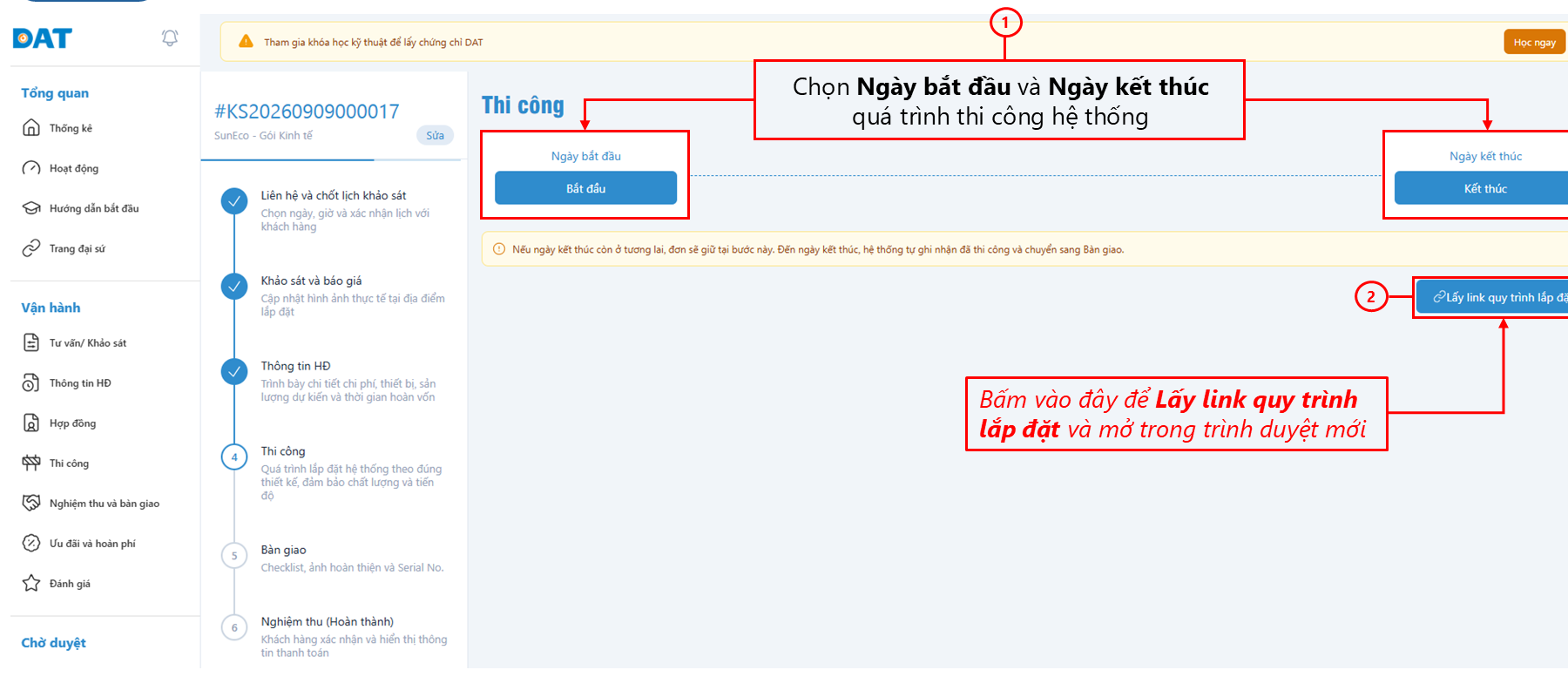Click the Thông tin HĐ icon
The height and width of the screenshot is (697, 1568).
[31, 382]
